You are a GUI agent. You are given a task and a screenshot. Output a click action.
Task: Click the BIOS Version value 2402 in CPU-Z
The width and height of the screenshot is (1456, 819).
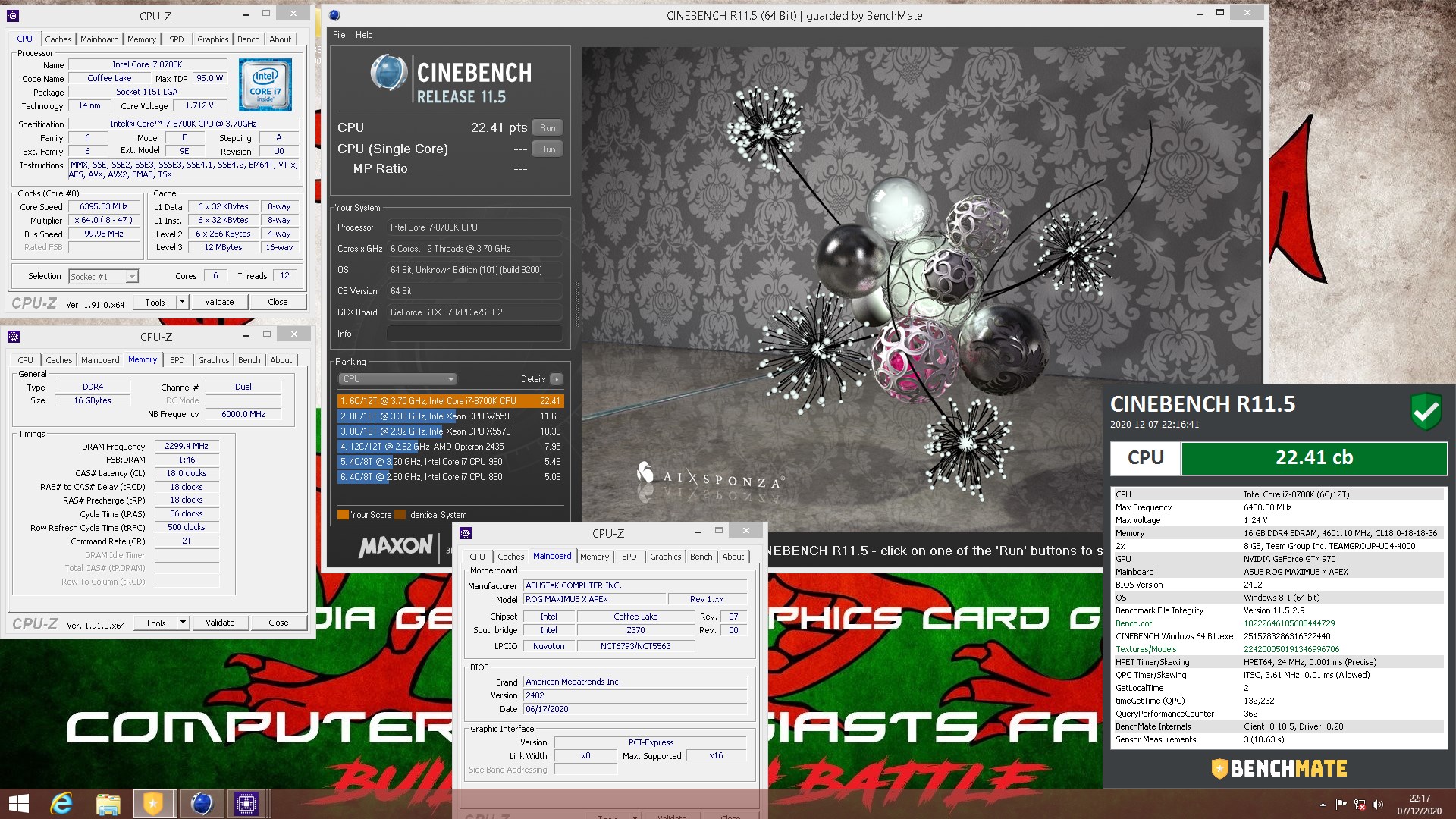[635, 695]
